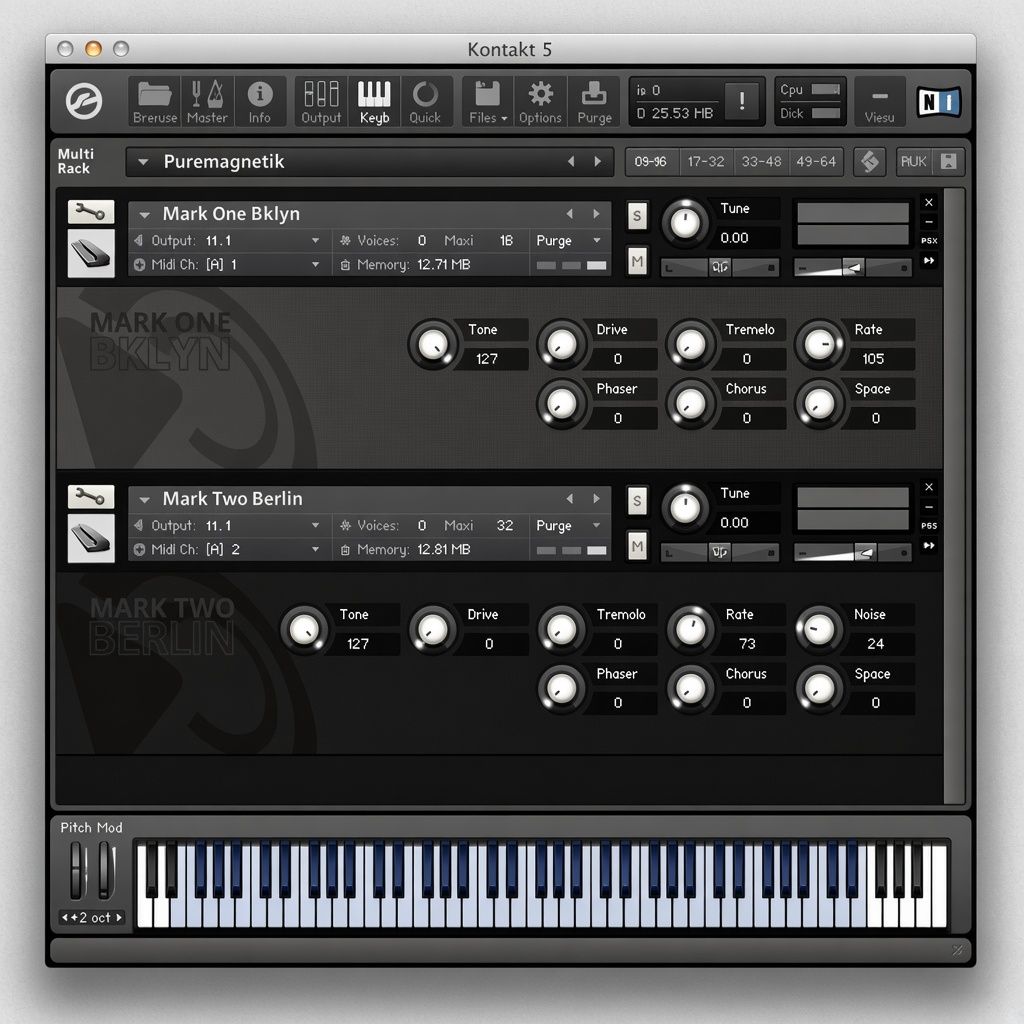
Task: Open the Files dropdown menu
Action: [x=488, y=101]
